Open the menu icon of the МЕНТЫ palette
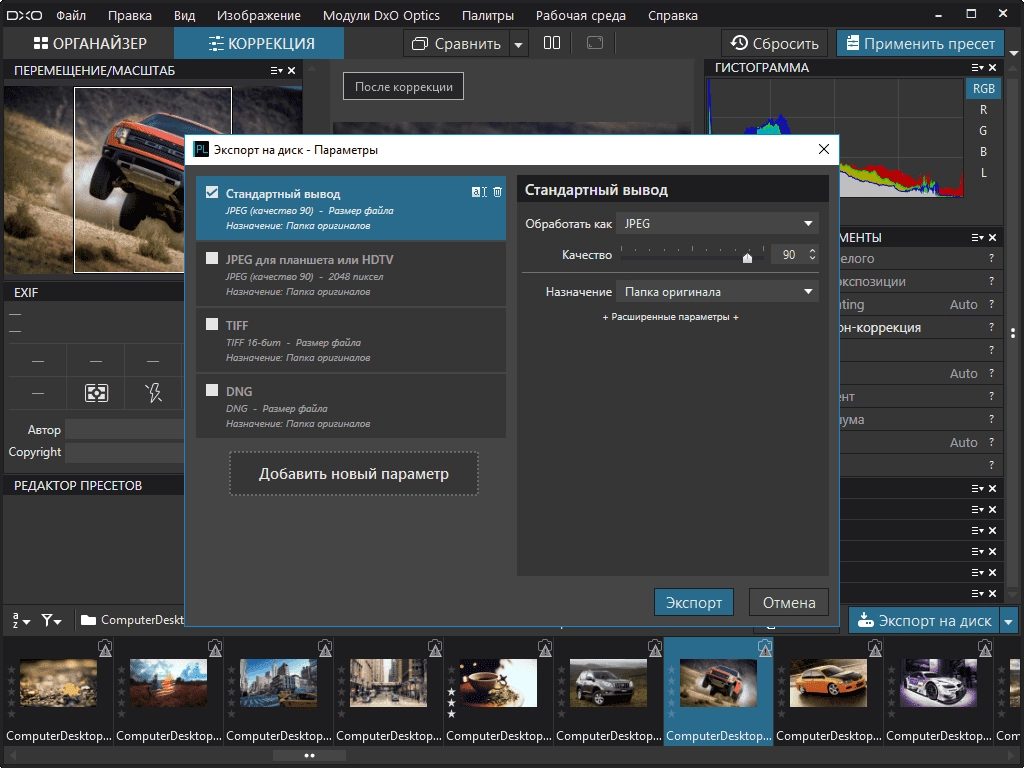Image resolution: width=1024 pixels, height=768 pixels. [x=977, y=238]
